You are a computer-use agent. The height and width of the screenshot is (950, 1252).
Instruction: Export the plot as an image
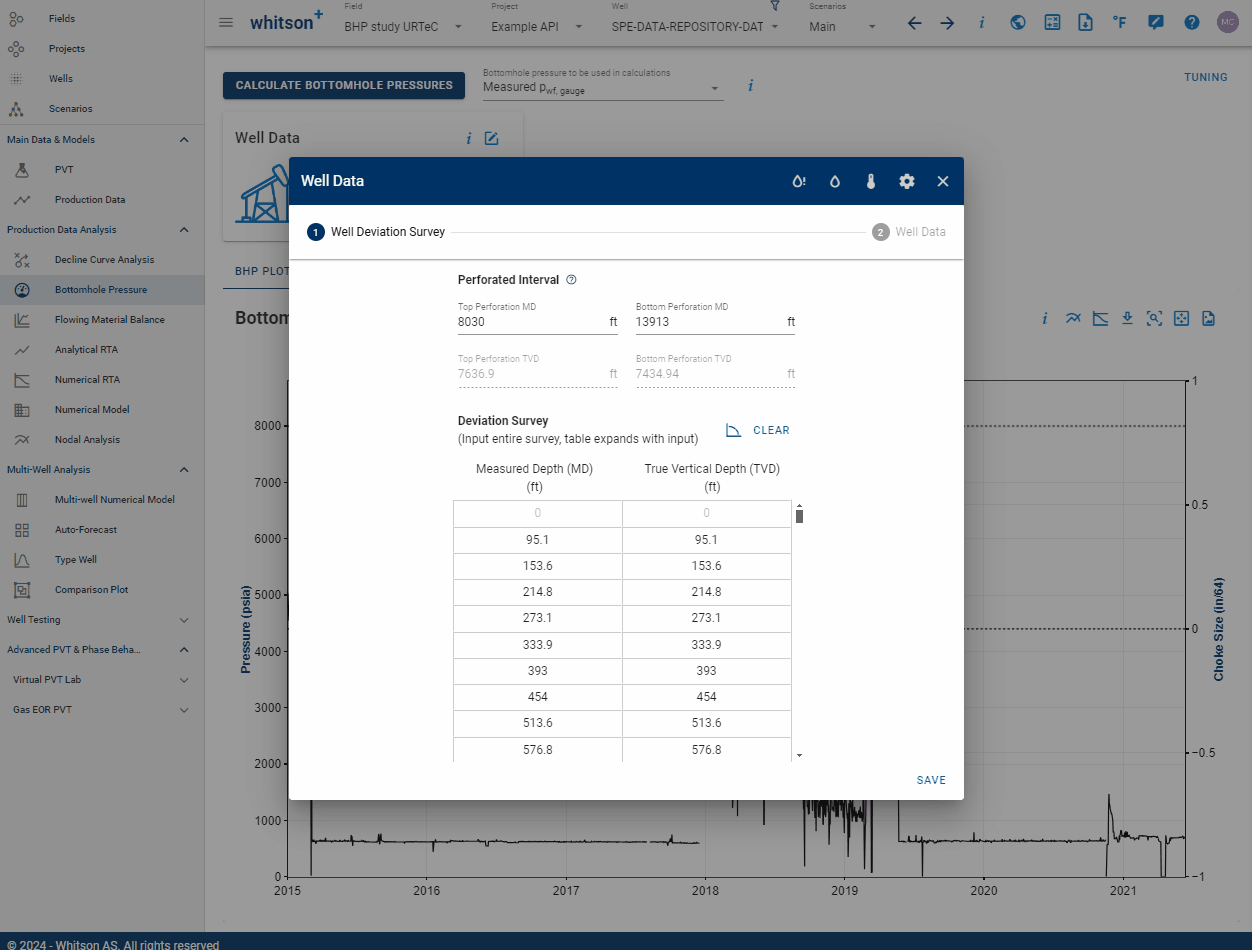[1208, 318]
